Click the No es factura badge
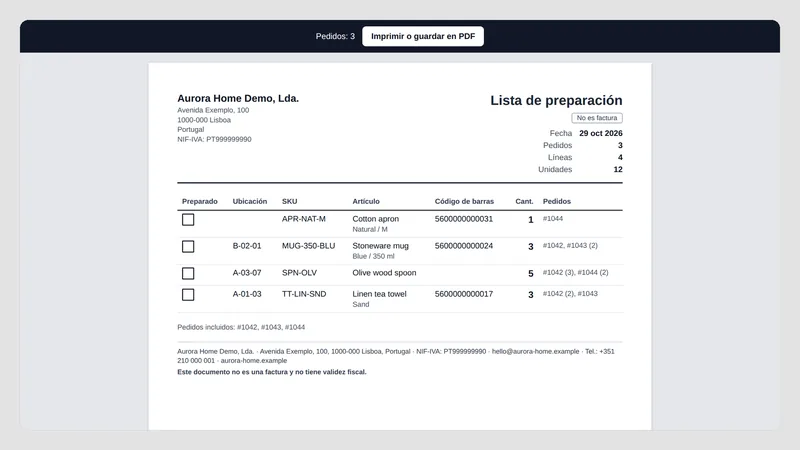The image size is (800, 450). (596, 118)
